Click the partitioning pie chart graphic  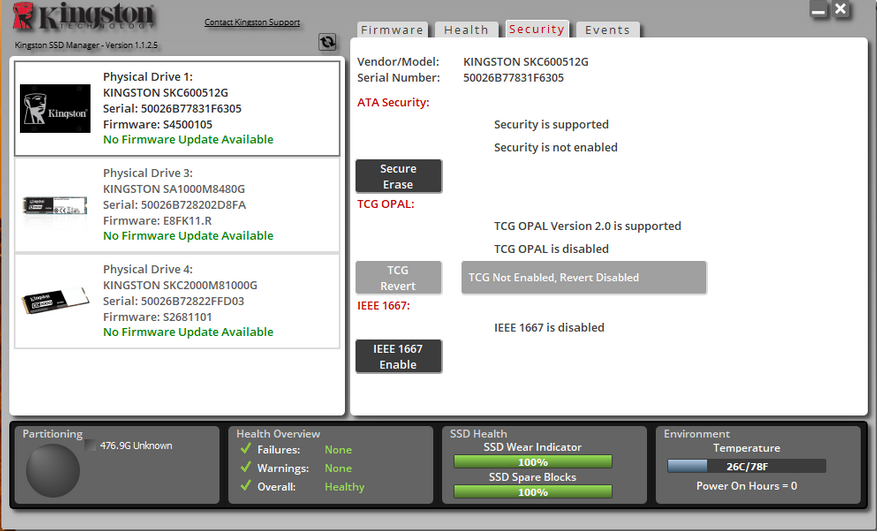(53, 471)
